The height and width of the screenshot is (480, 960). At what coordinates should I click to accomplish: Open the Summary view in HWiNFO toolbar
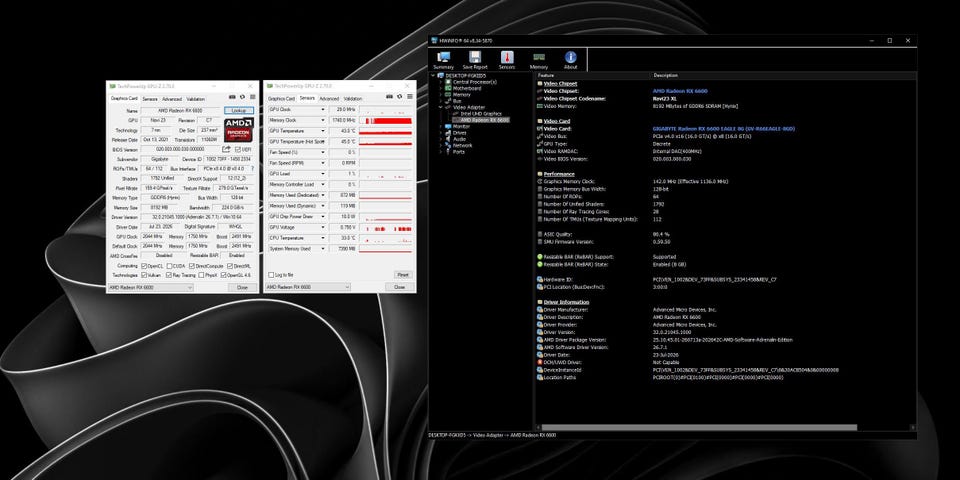pyautogui.click(x=443, y=60)
